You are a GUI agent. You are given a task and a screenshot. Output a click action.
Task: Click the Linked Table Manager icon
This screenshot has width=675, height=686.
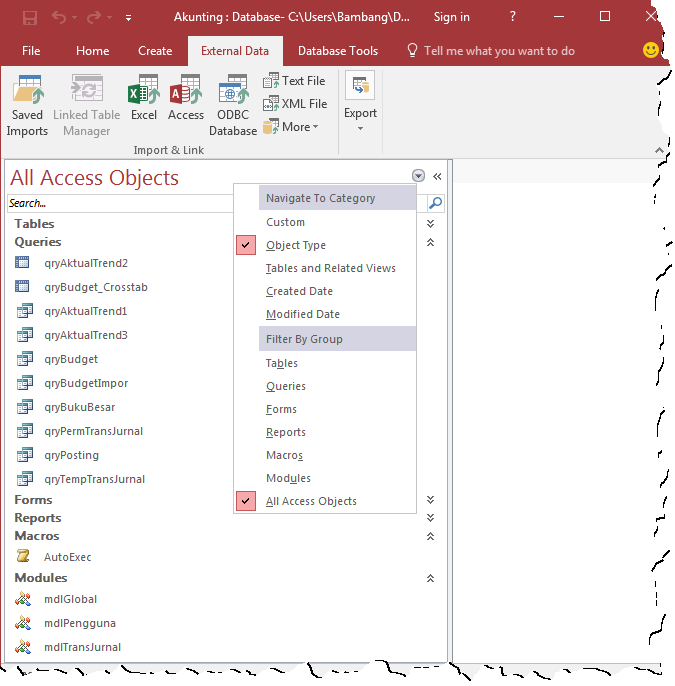87,88
